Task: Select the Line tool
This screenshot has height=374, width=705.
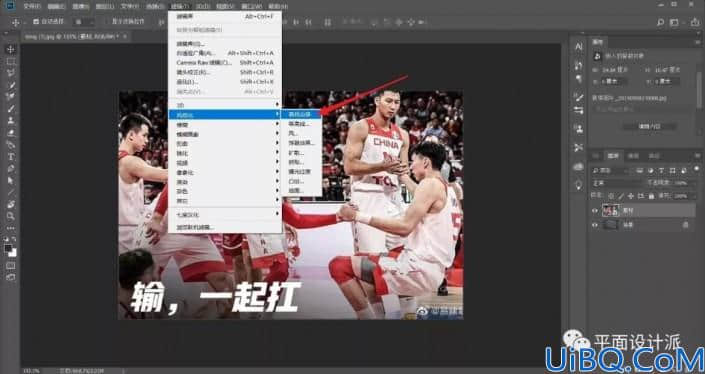Action: [11, 192]
